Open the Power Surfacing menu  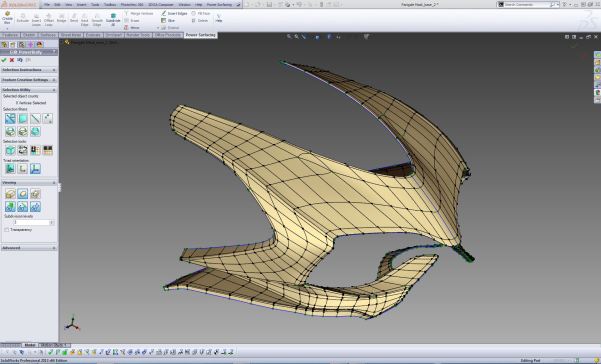click(x=219, y=5)
